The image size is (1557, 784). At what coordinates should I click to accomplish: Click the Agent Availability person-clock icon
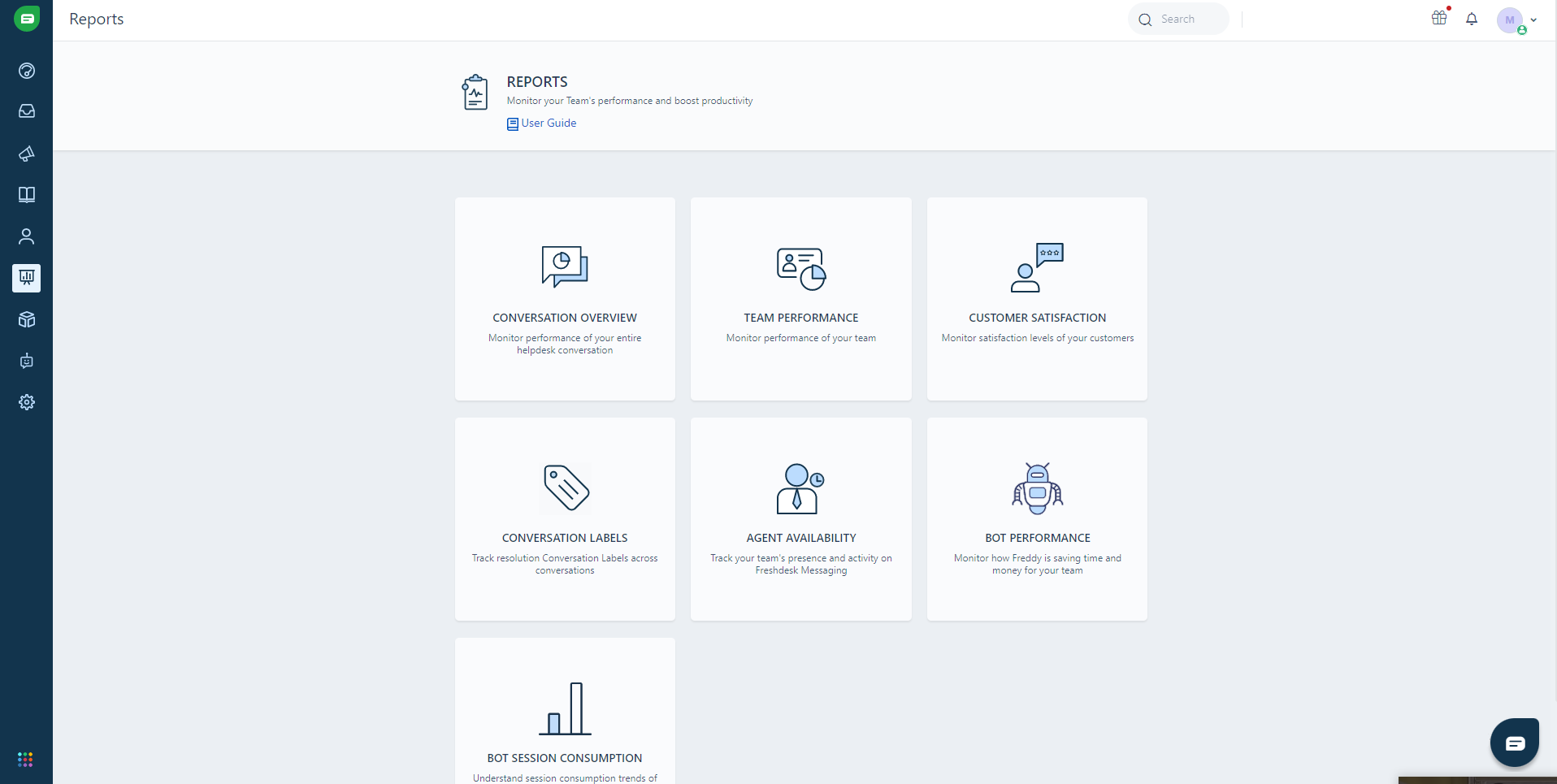[800, 489]
